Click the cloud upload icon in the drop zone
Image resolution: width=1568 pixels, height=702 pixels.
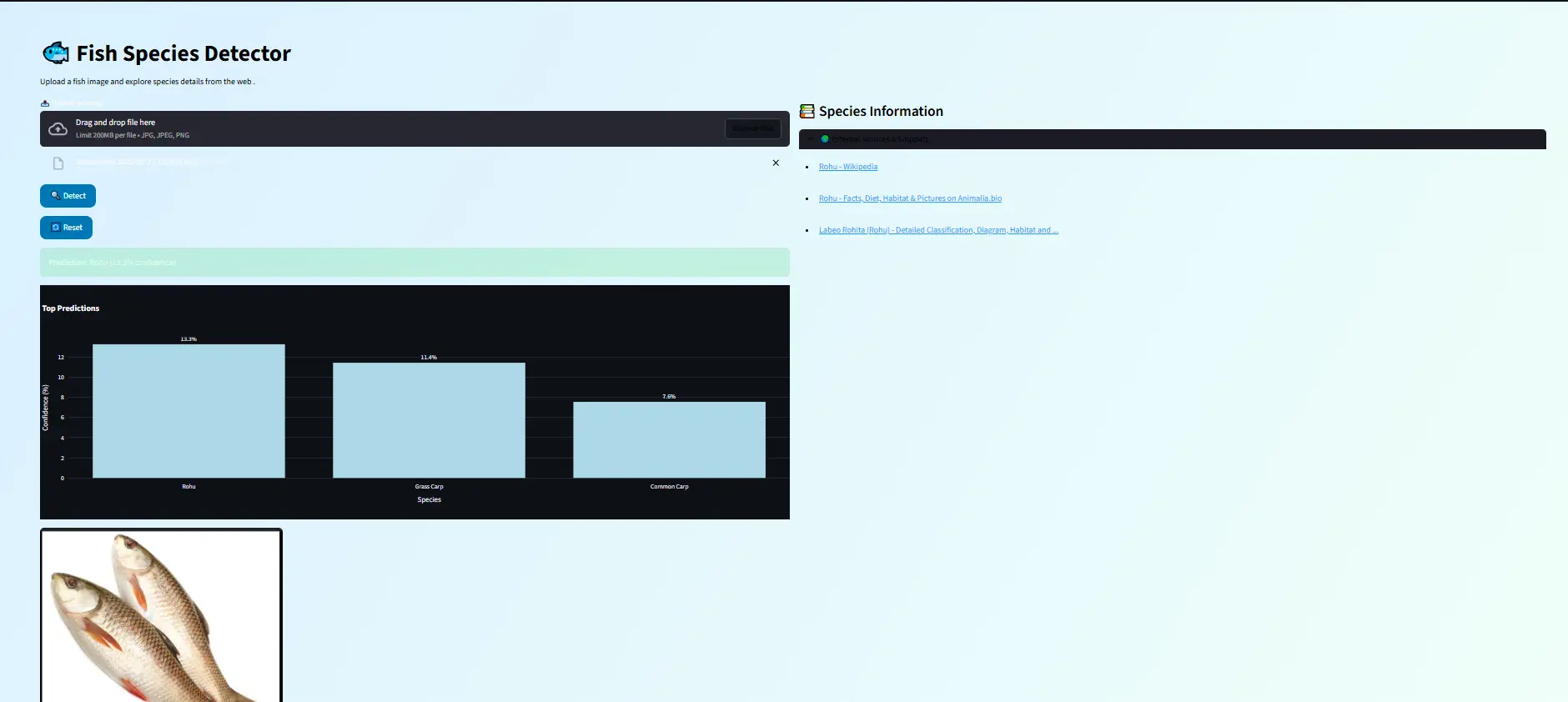(58, 129)
